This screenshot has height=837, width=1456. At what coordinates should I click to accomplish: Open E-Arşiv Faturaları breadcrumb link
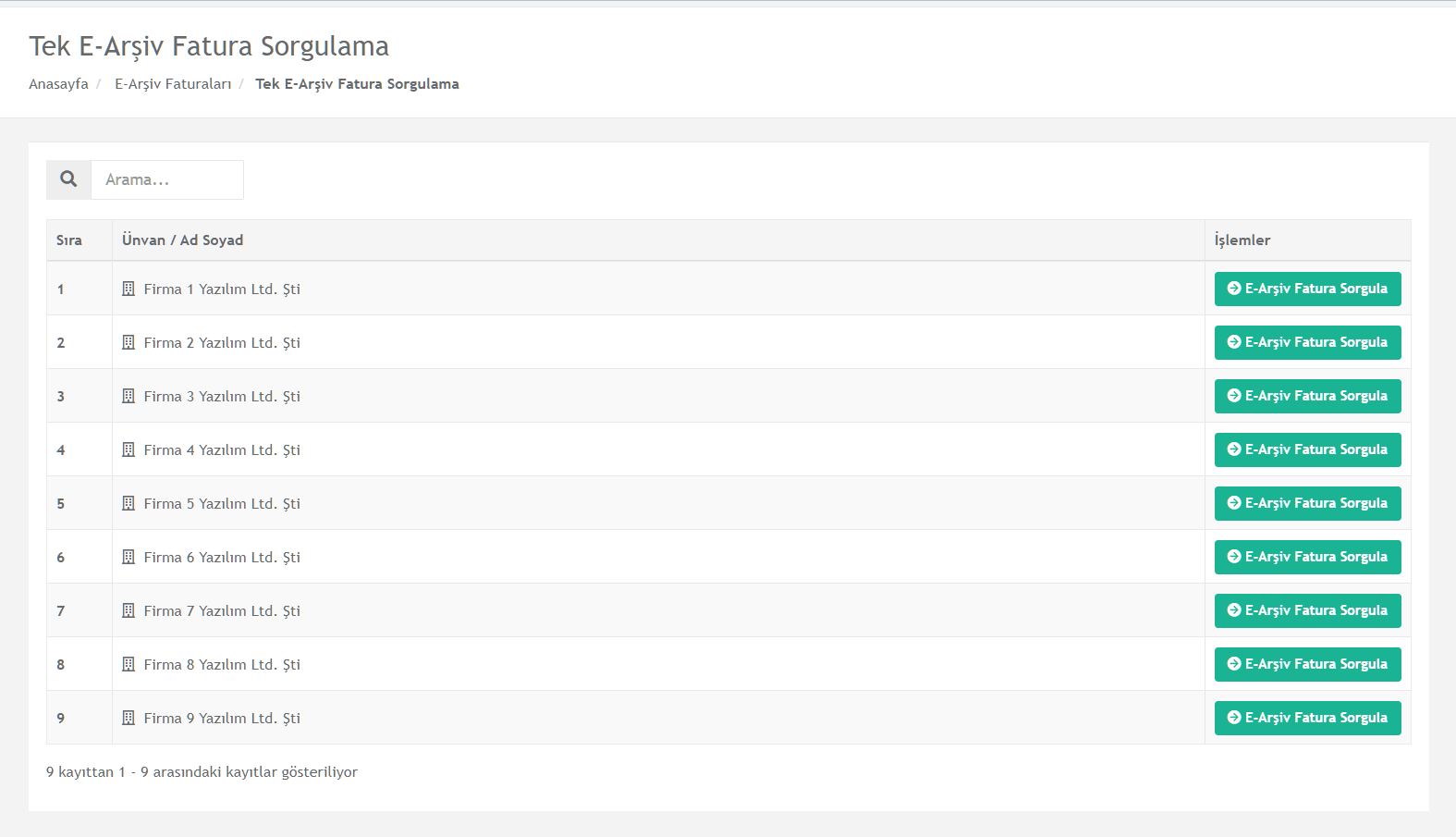pos(173,84)
